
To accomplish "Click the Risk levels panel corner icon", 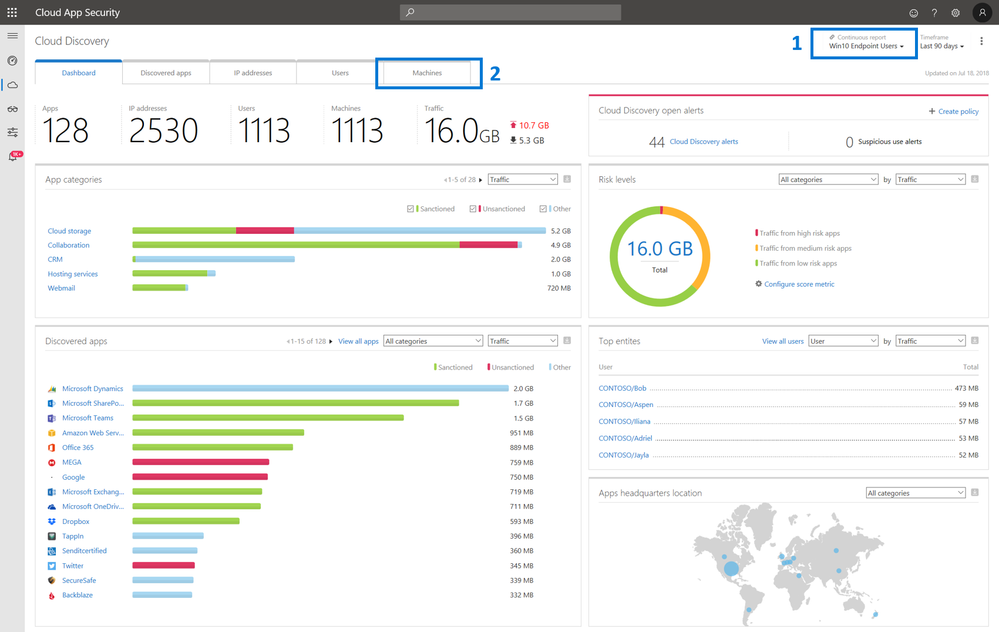I will click(975, 179).
